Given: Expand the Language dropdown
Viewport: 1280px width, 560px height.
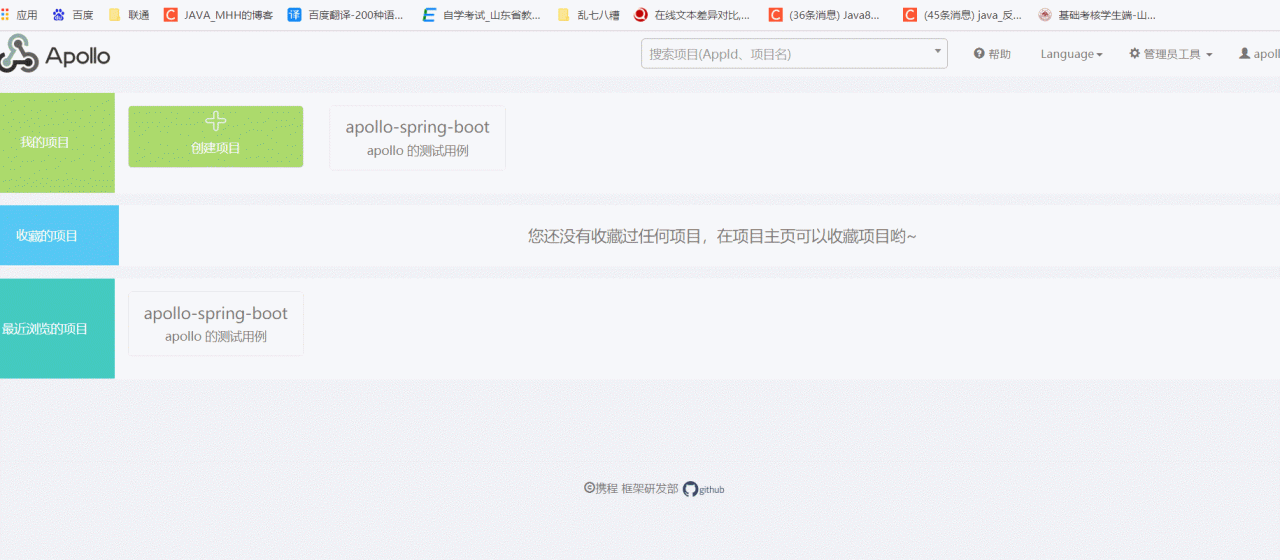Looking at the screenshot, I should pos(1071,54).
